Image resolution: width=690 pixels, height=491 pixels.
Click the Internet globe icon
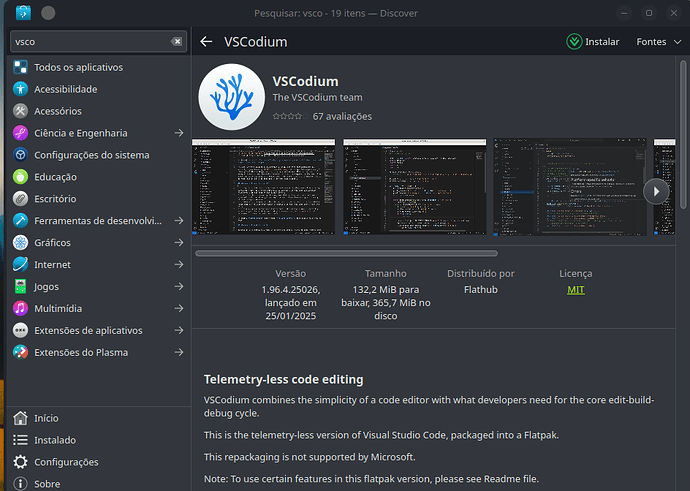pos(20,264)
